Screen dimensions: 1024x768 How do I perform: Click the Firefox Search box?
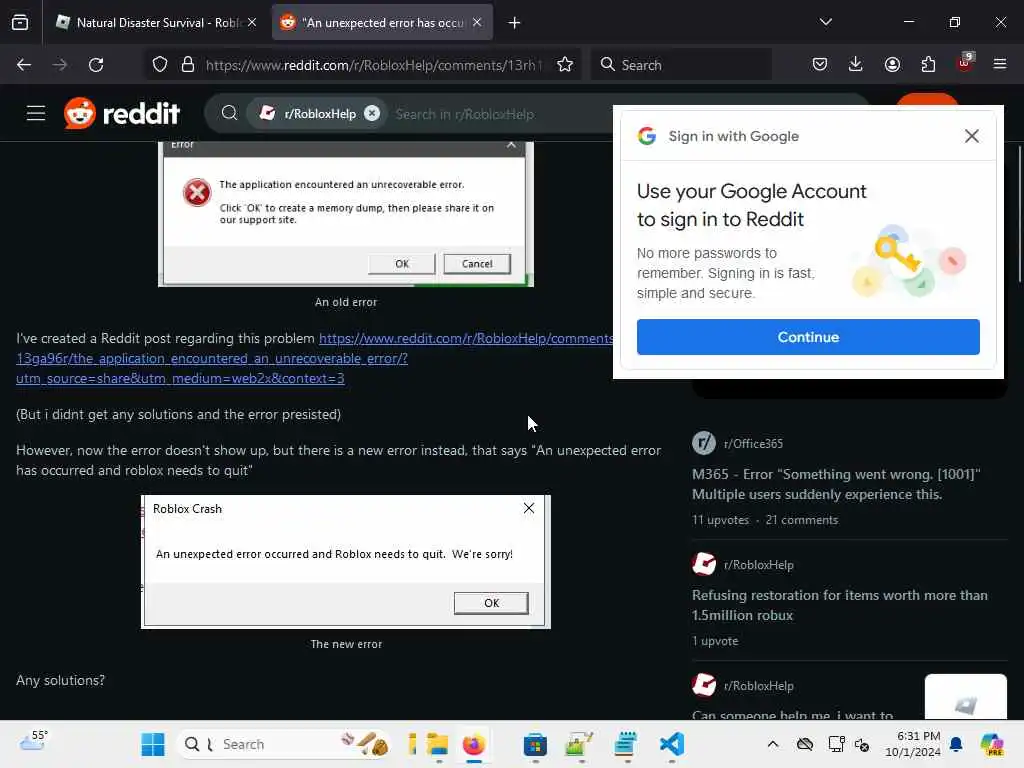[682, 65]
